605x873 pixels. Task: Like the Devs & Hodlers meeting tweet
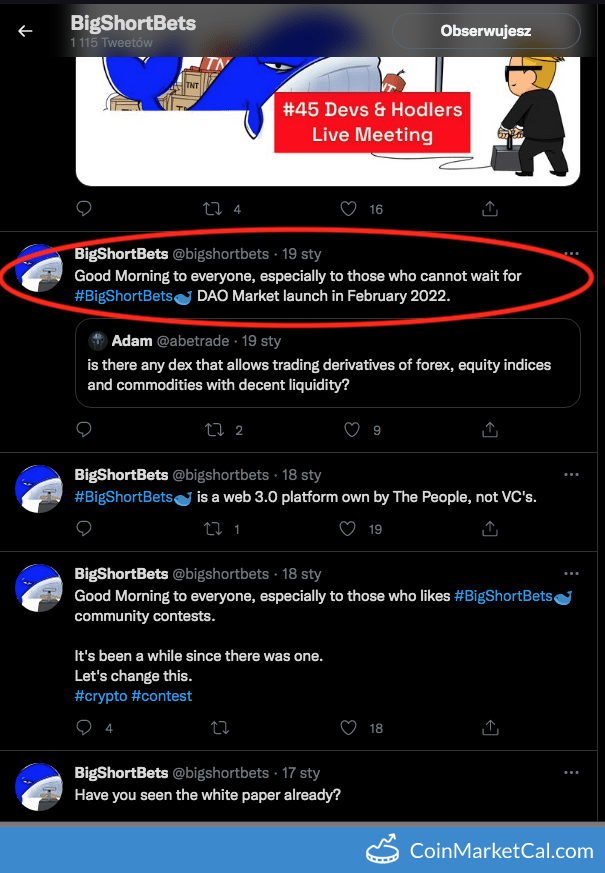(x=348, y=209)
